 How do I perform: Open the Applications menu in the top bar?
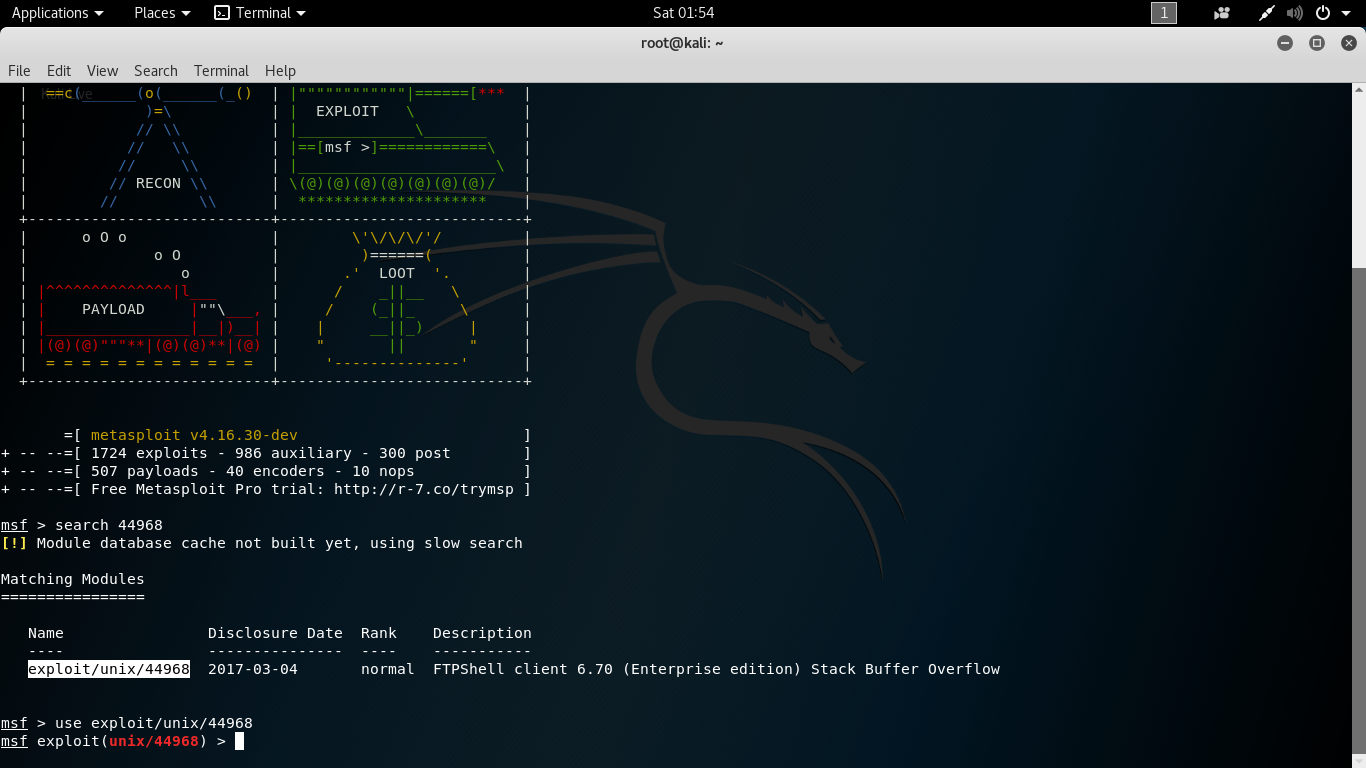coord(57,13)
